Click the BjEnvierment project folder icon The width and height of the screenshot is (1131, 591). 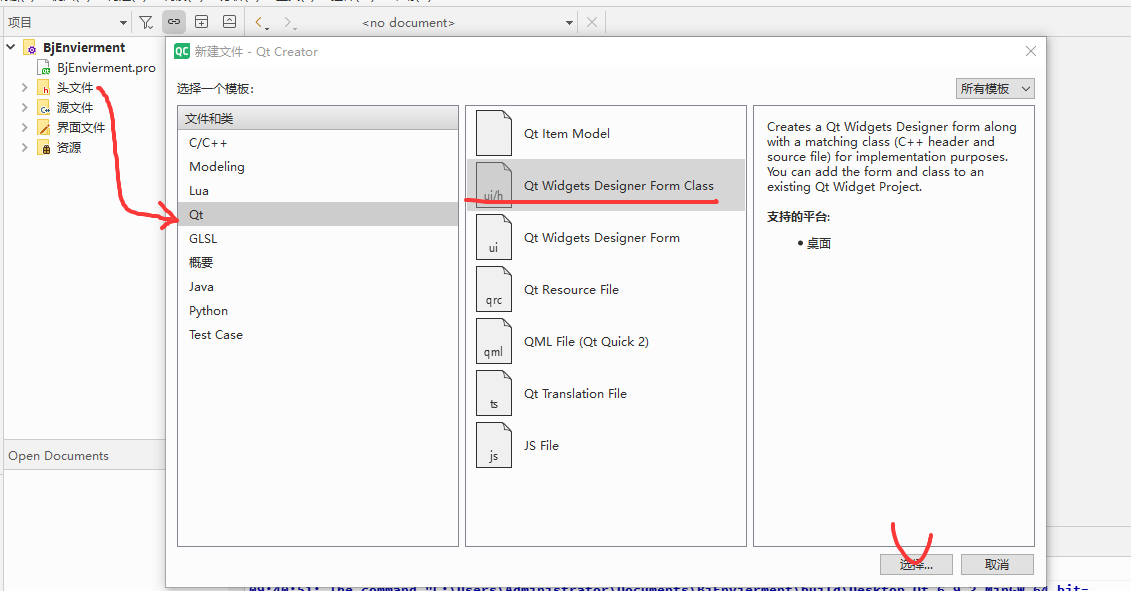(x=30, y=48)
